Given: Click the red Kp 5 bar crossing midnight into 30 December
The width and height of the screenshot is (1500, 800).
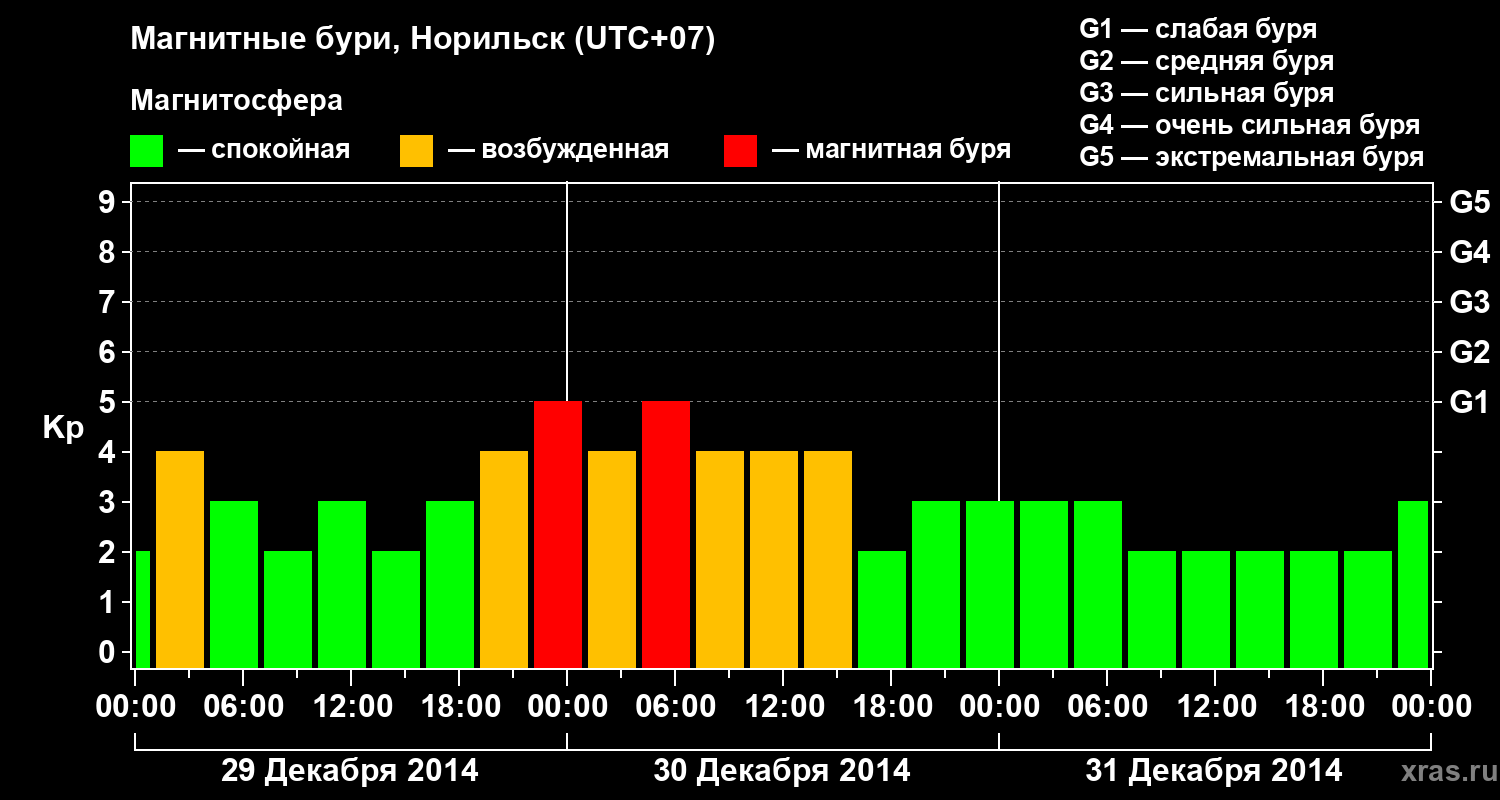Looking at the screenshot, I should (x=558, y=534).
